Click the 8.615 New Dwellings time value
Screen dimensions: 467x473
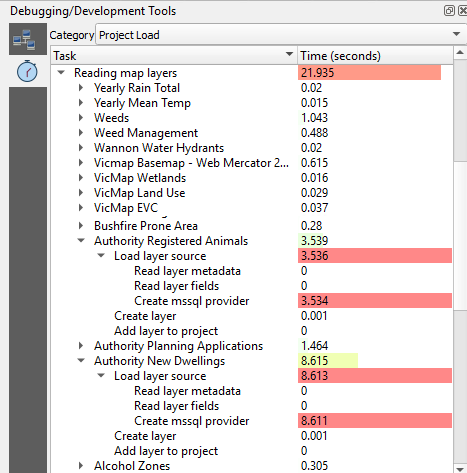click(315, 361)
